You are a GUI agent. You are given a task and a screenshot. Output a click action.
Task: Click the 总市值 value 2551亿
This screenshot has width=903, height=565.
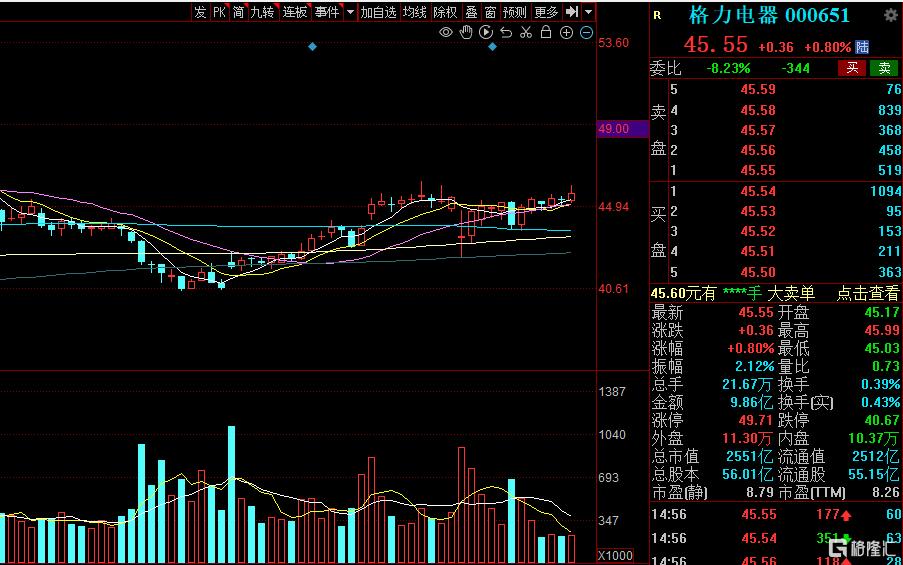point(749,457)
